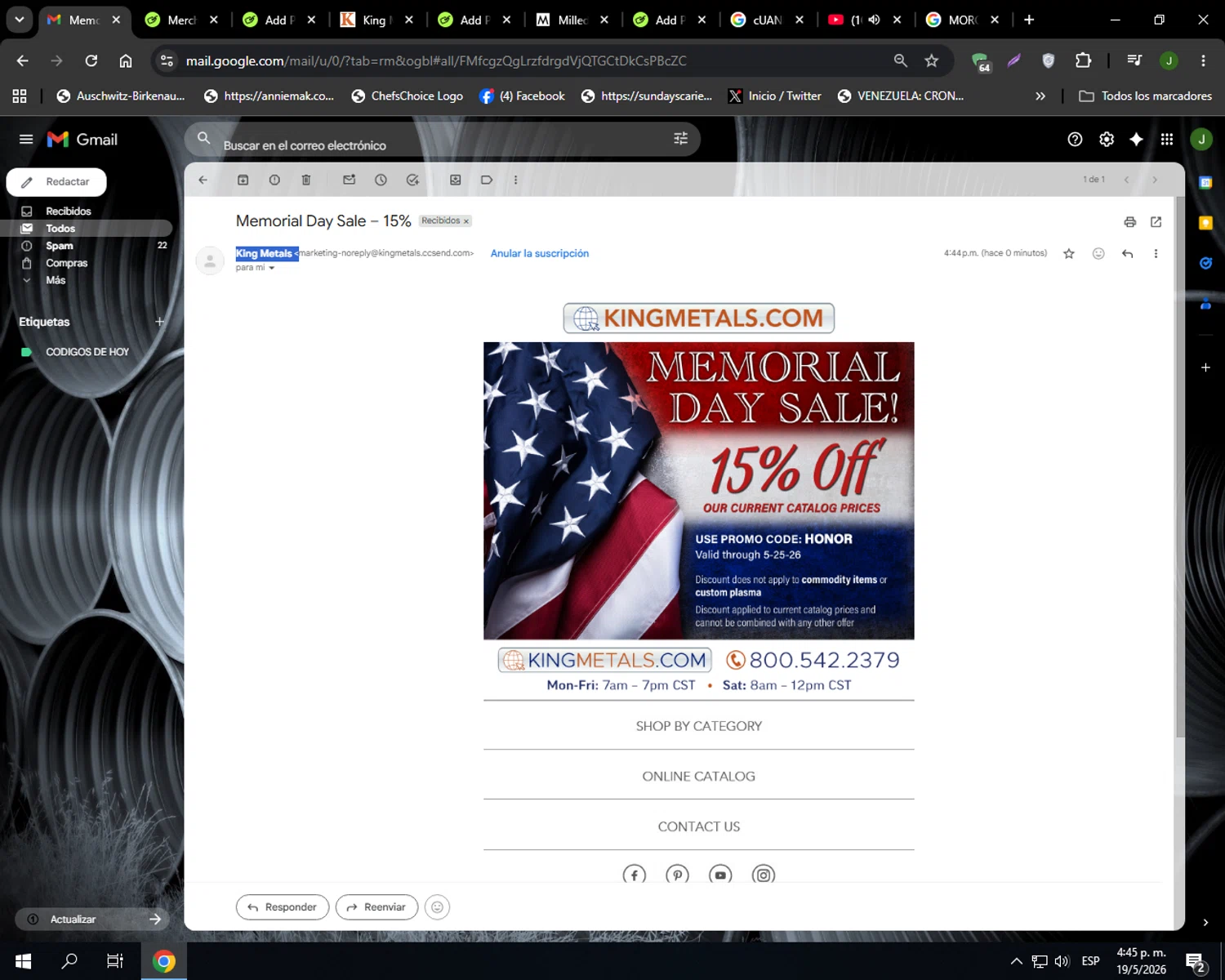
Task: Open Todos los marcadores folder
Action: pyautogui.click(x=1146, y=96)
